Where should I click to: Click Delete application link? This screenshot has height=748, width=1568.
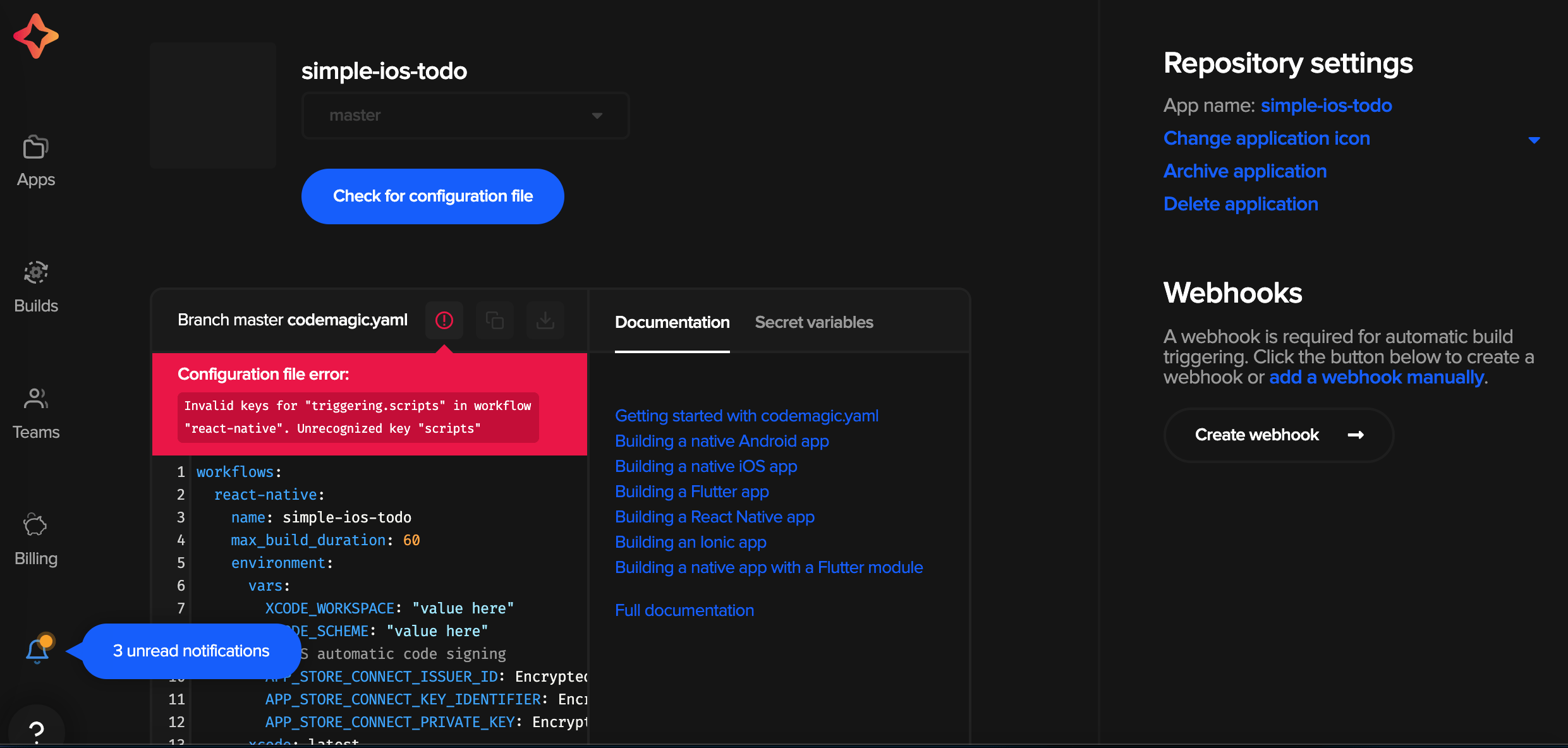pyautogui.click(x=1241, y=204)
